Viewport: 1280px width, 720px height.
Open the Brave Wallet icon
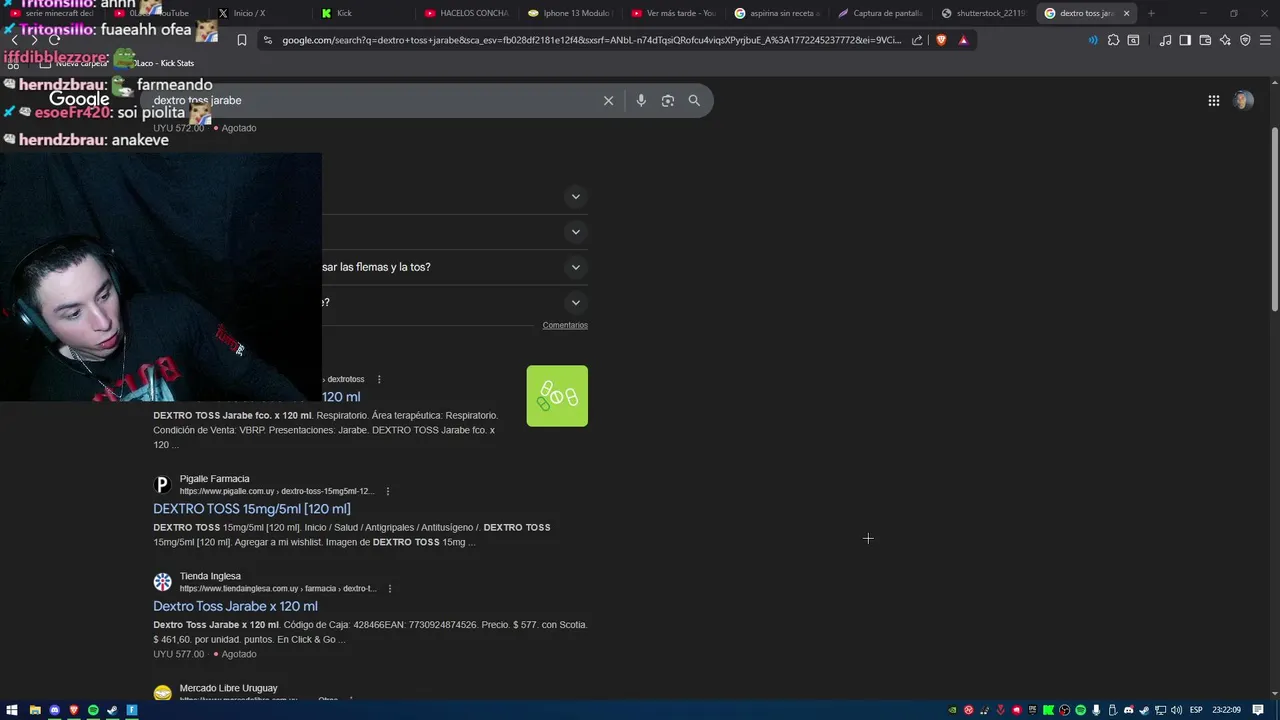pos(1205,40)
